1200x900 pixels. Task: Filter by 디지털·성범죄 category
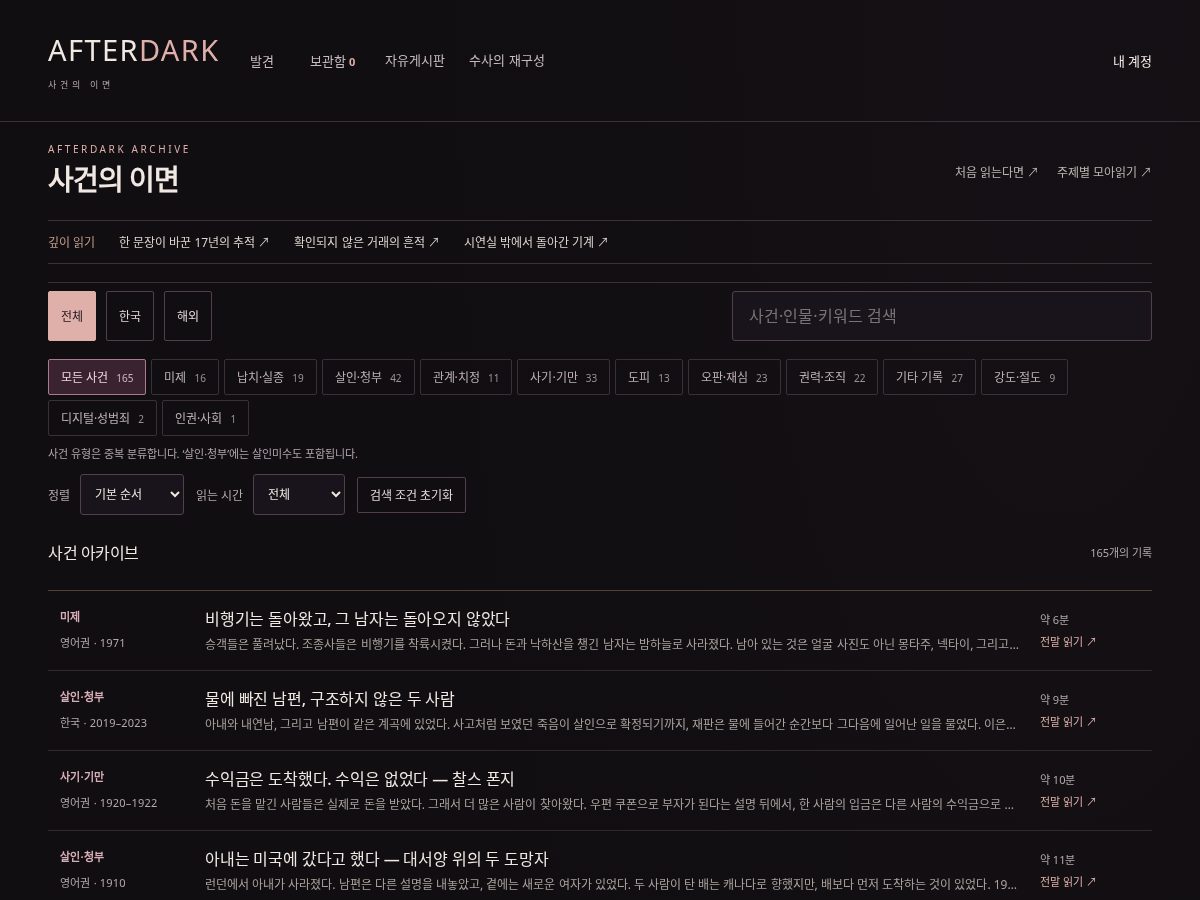[x=102, y=418]
